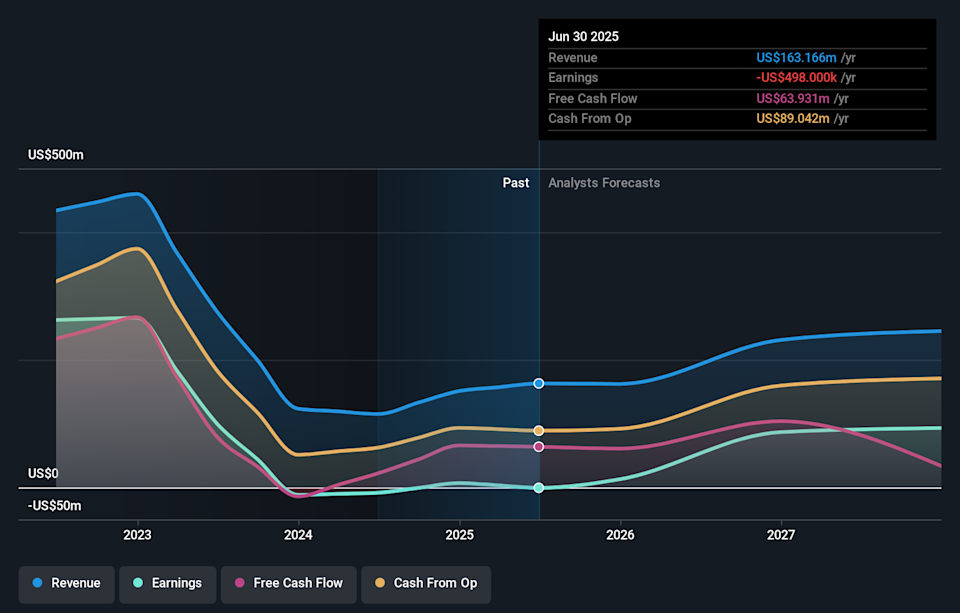Toggle the Cash From Op legend button
Image resolution: width=960 pixels, height=613 pixels.
(426, 584)
